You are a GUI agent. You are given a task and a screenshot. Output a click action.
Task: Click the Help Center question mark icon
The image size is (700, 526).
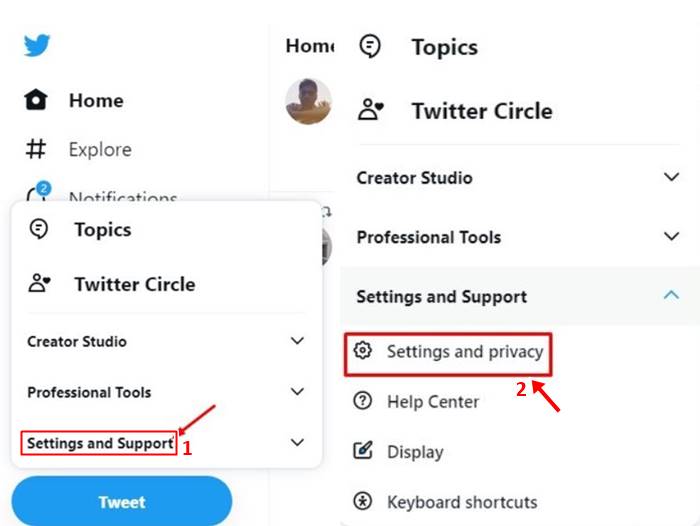coord(364,401)
